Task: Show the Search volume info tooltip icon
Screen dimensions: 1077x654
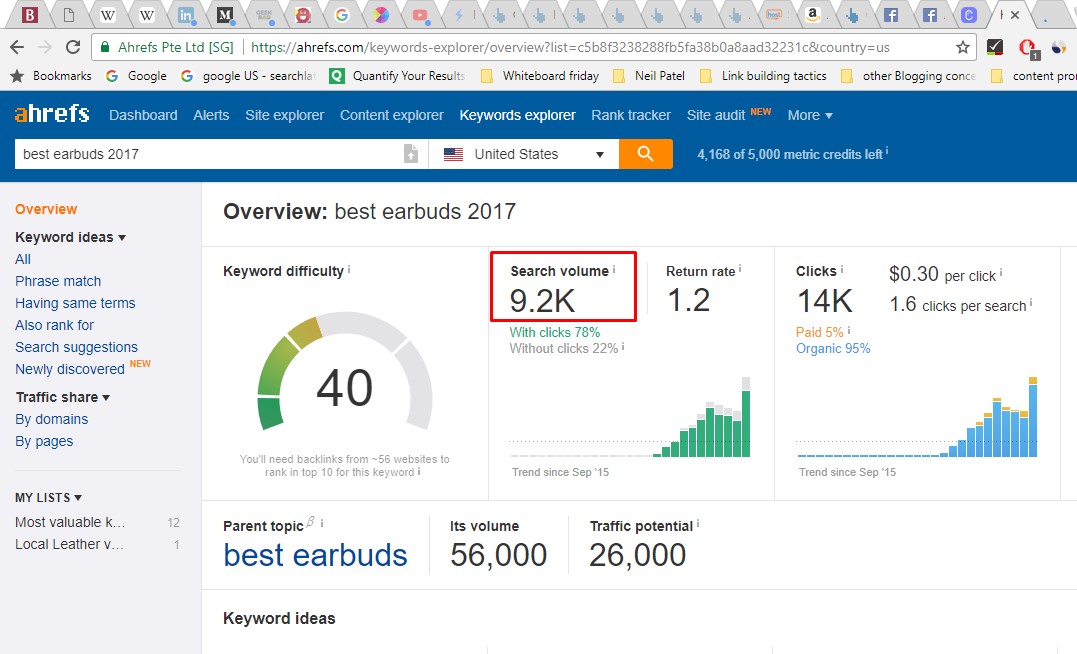Action: [x=614, y=269]
